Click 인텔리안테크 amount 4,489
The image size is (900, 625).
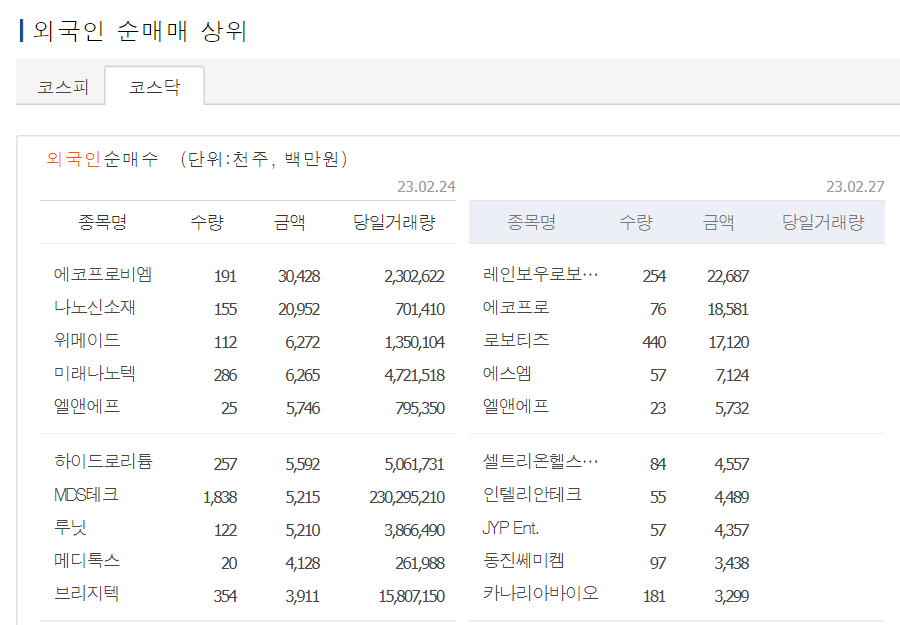coord(731,498)
